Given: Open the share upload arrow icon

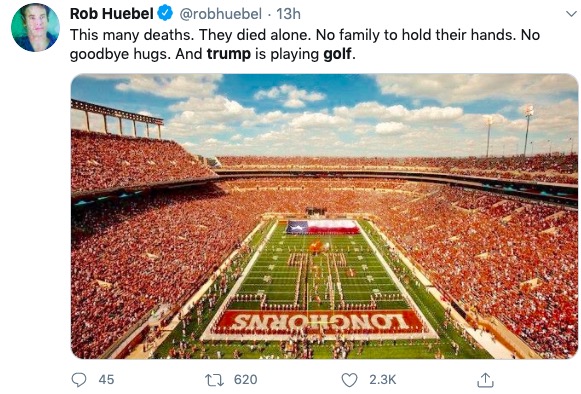Looking at the screenshot, I should (485, 380).
